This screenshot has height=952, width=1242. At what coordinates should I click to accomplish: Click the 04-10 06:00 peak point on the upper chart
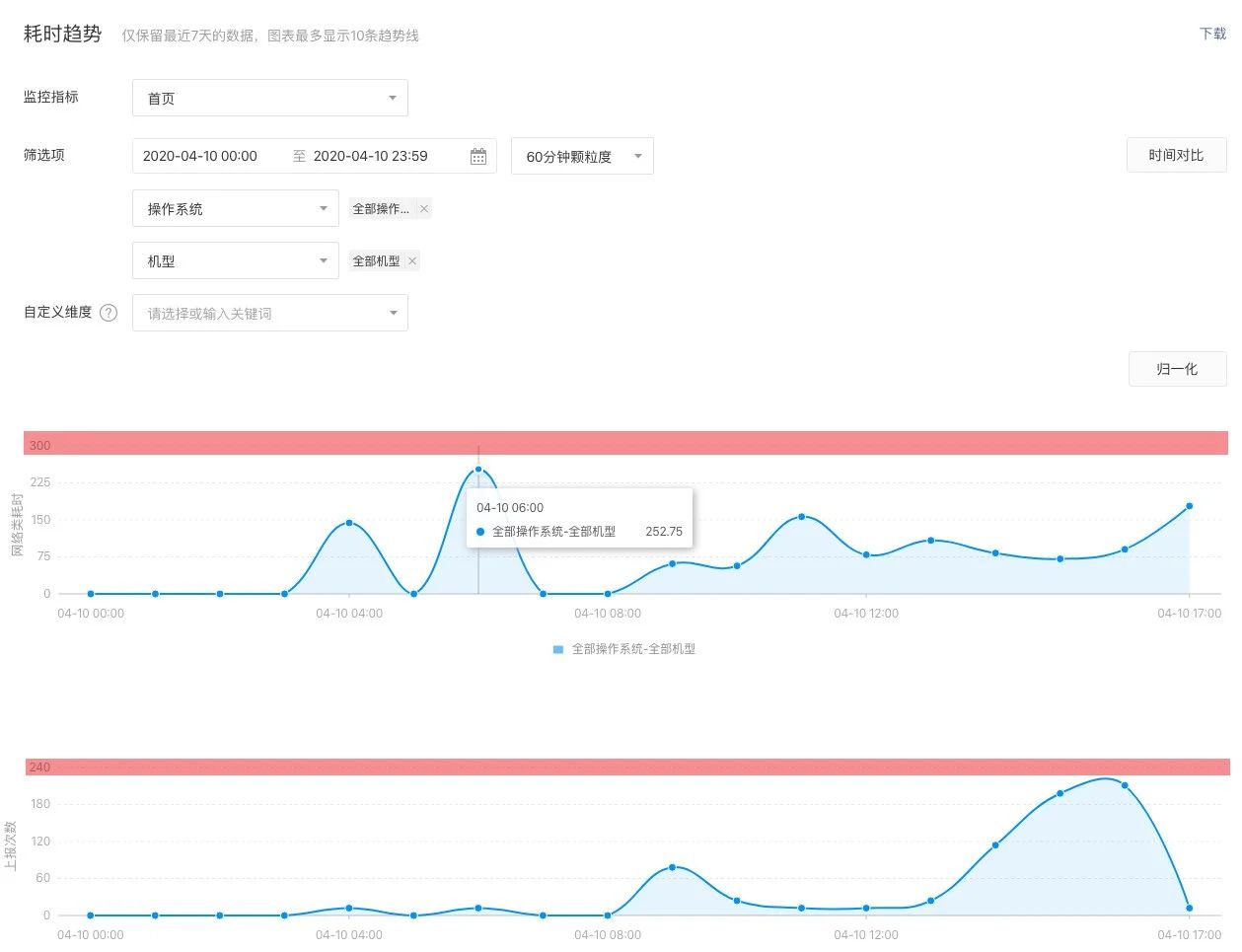point(478,470)
